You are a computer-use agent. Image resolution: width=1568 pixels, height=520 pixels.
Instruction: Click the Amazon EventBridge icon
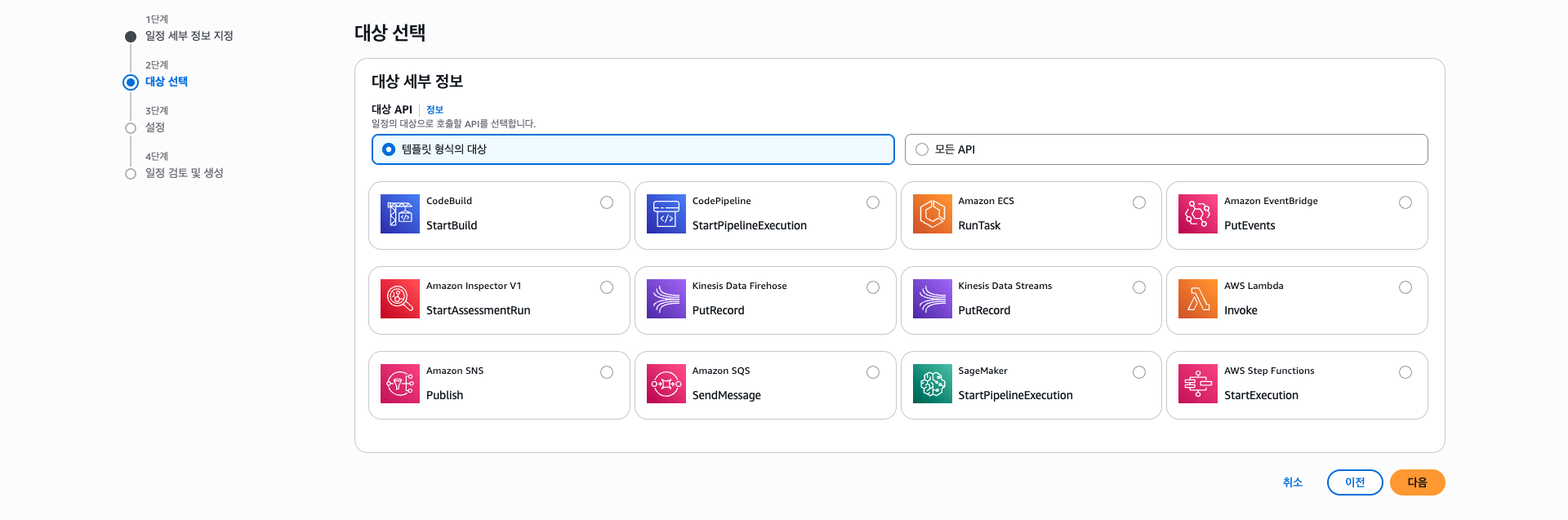coord(1198,214)
